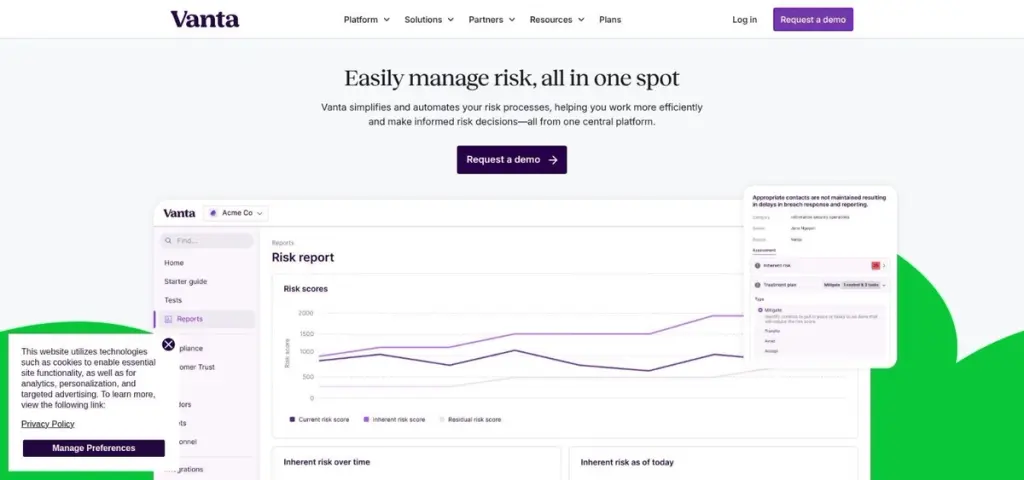This screenshot has height=480, width=1024.
Task: Click the Acme Co company icon
Action: (x=213, y=213)
